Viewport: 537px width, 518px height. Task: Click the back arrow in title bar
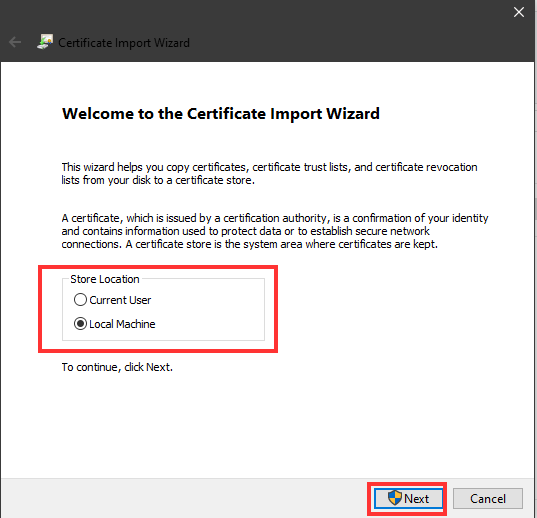click(15, 42)
